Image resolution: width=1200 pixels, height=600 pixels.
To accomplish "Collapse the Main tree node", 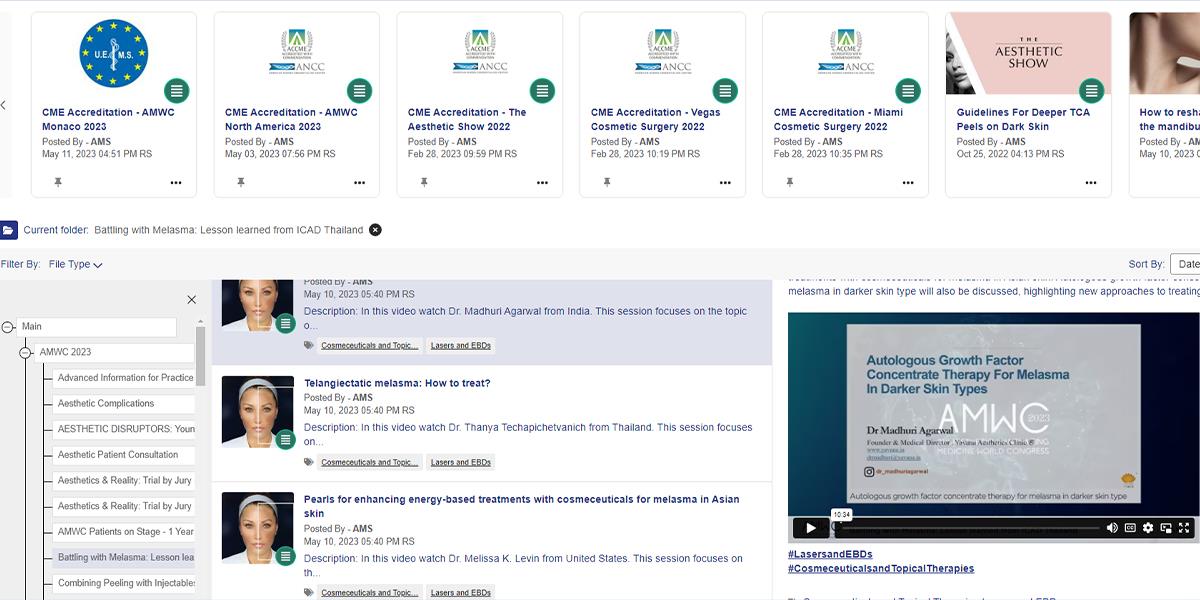I will [x=8, y=327].
